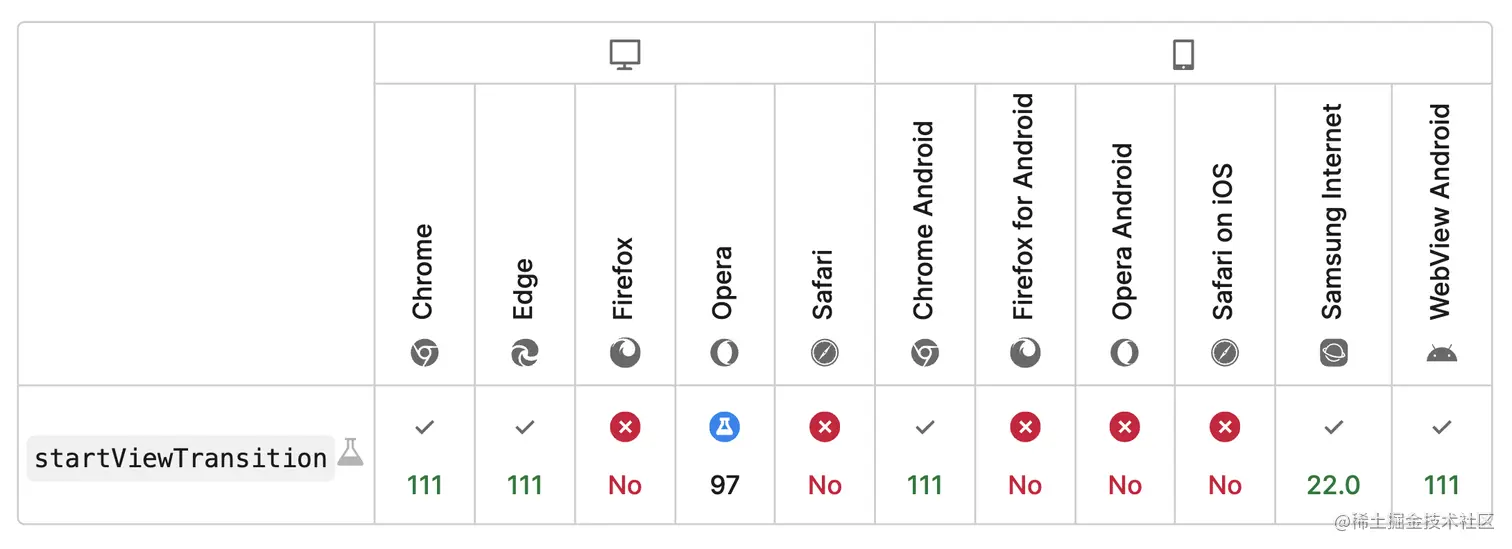1512x549 pixels.
Task: Click the experimental flask beside startViewTransition
Action: 350,451
